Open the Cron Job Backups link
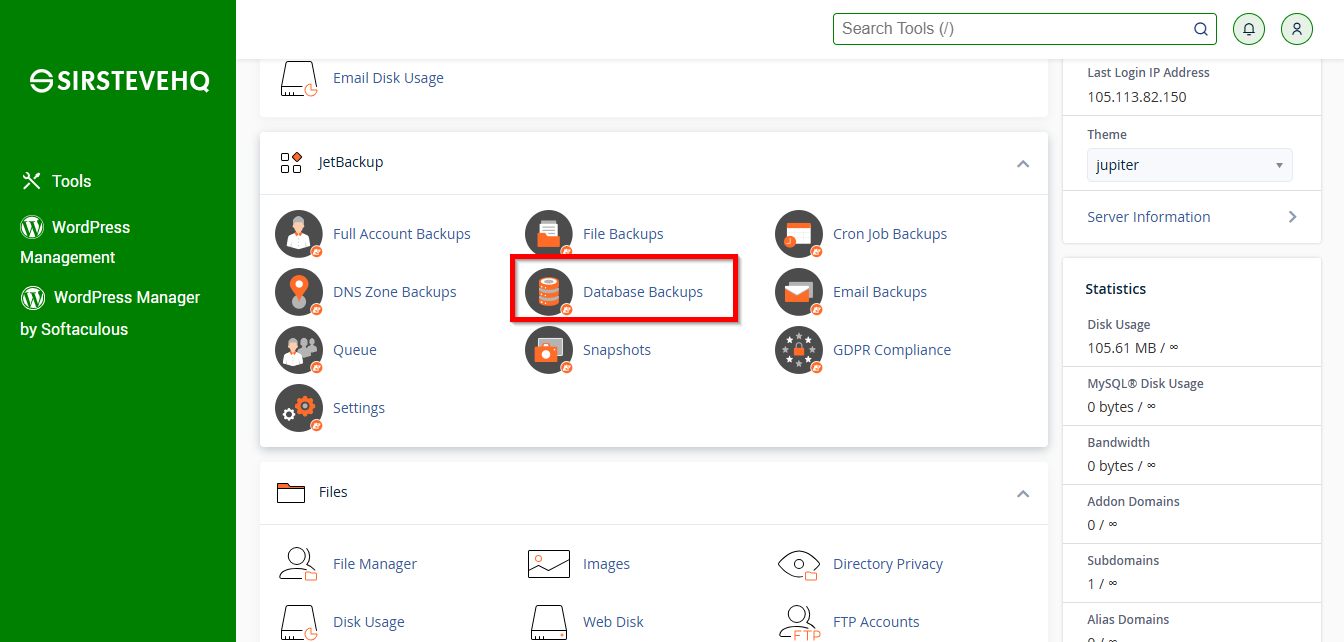The height and width of the screenshot is (642, 1344). pos(890,234)
